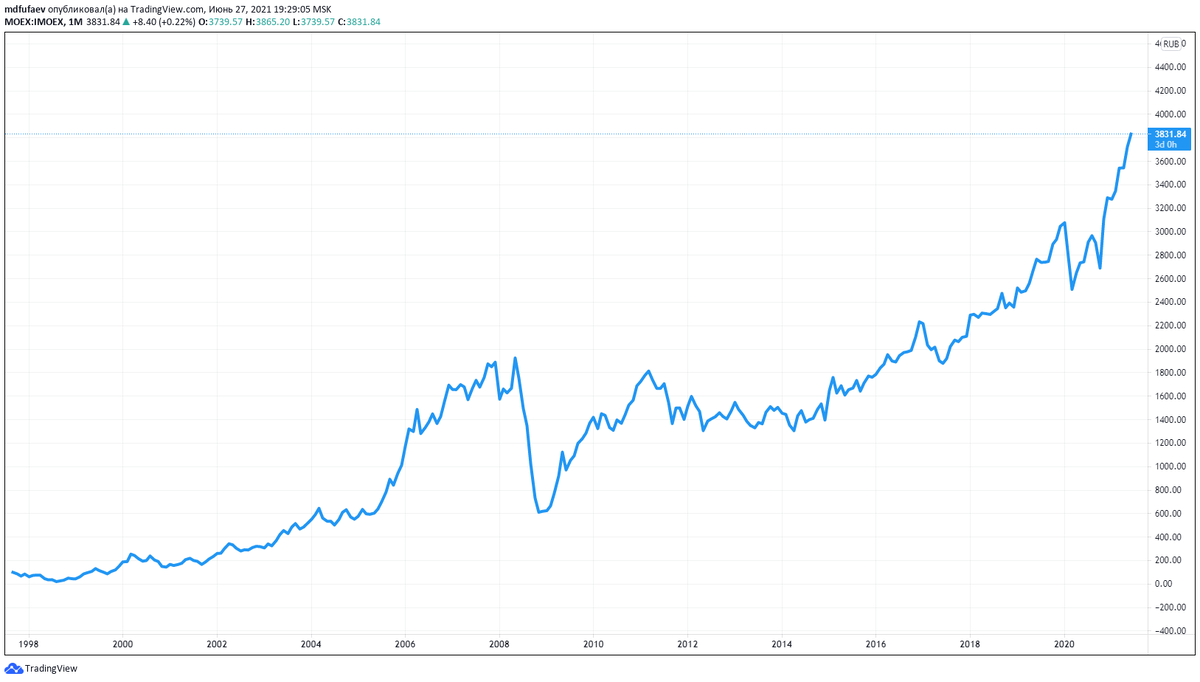
Task: Select the MOEX:IMOEX symbol name
Action: (x=35, y=22)
